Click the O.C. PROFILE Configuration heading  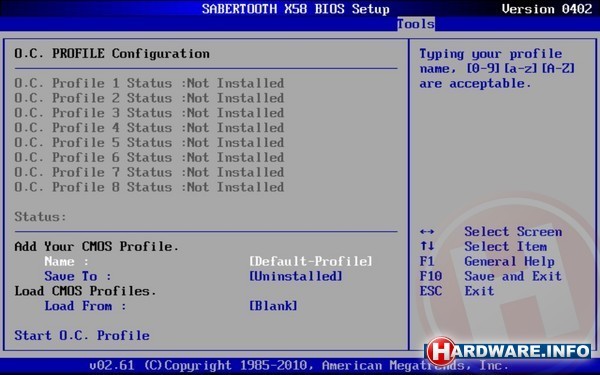point(112,54)
